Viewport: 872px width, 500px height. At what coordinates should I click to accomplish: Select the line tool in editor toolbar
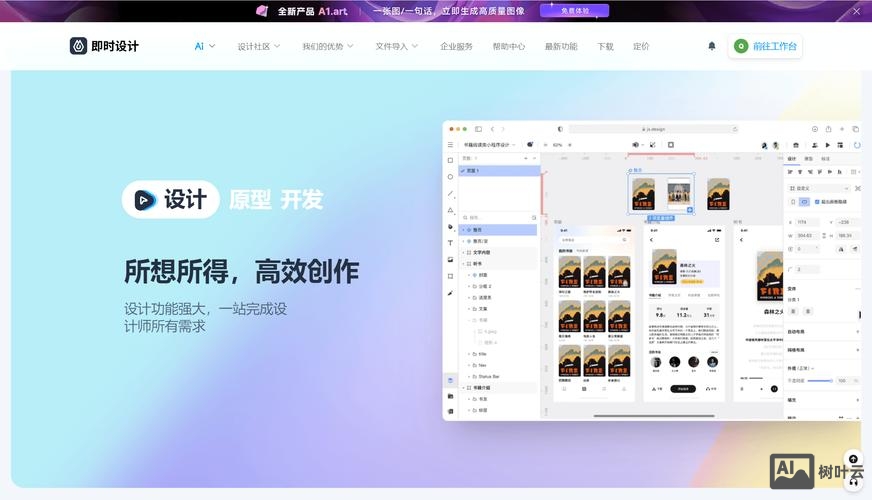450,194
